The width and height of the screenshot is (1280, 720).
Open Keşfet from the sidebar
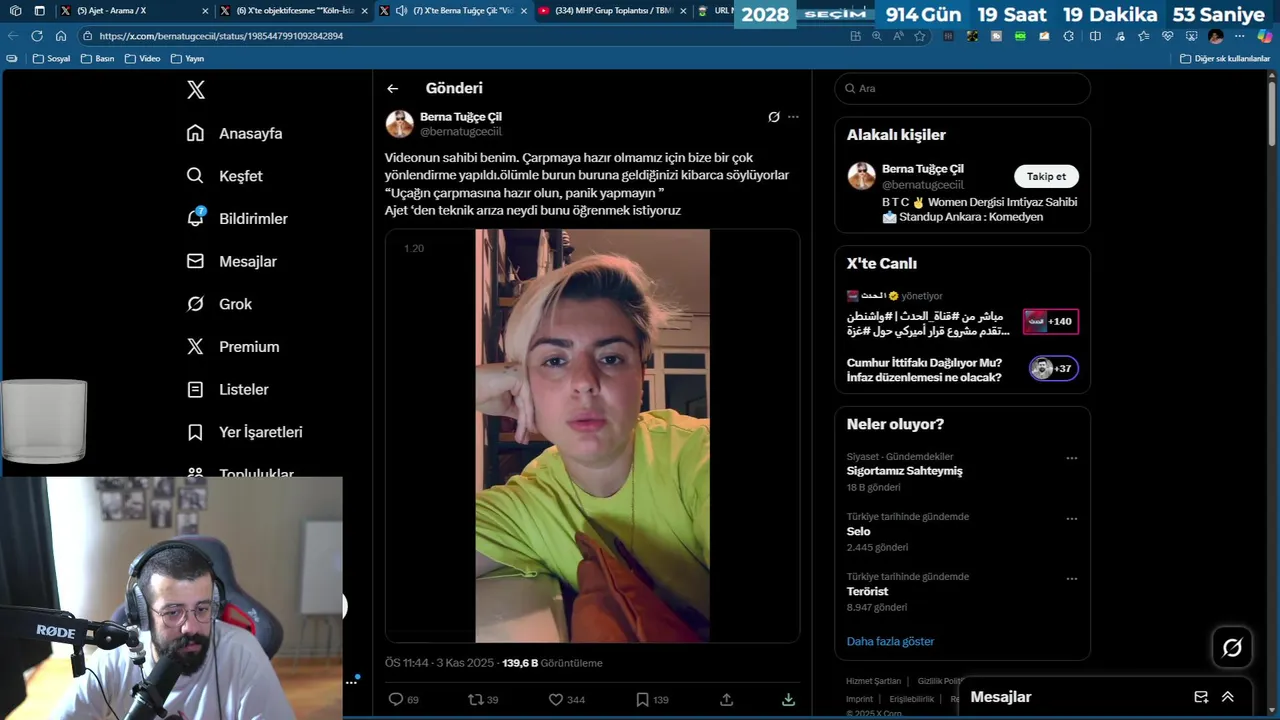coord(225,176)
